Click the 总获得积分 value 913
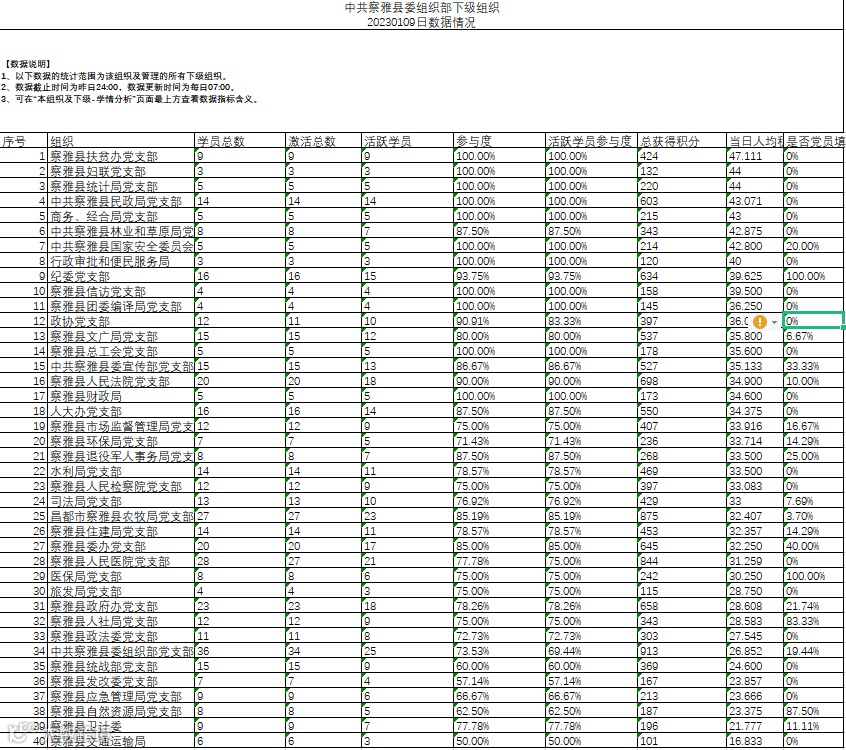The width and height of the screenshot is (846, 750). point(681,651)
